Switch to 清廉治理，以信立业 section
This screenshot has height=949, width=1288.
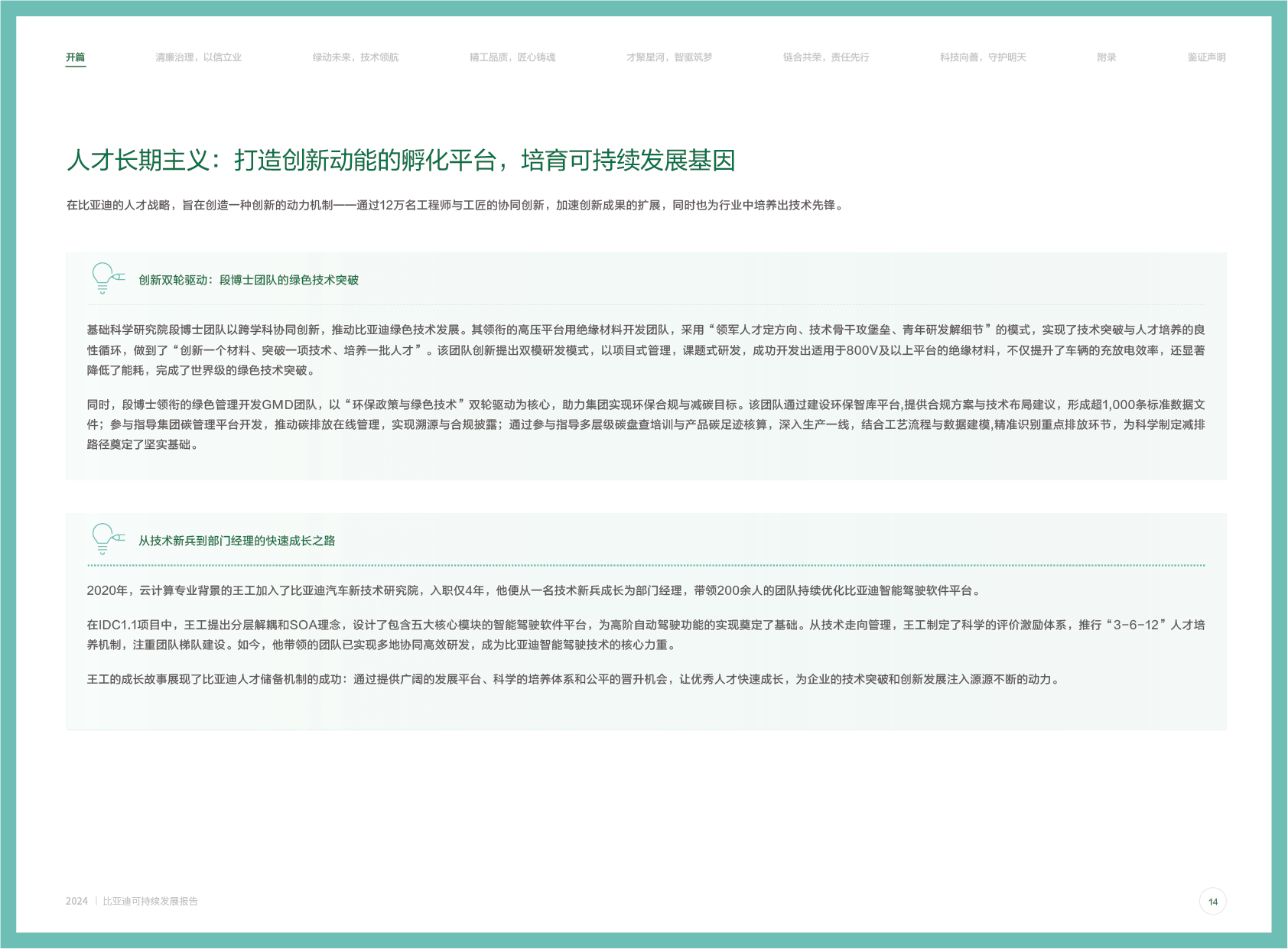[198, 57]
